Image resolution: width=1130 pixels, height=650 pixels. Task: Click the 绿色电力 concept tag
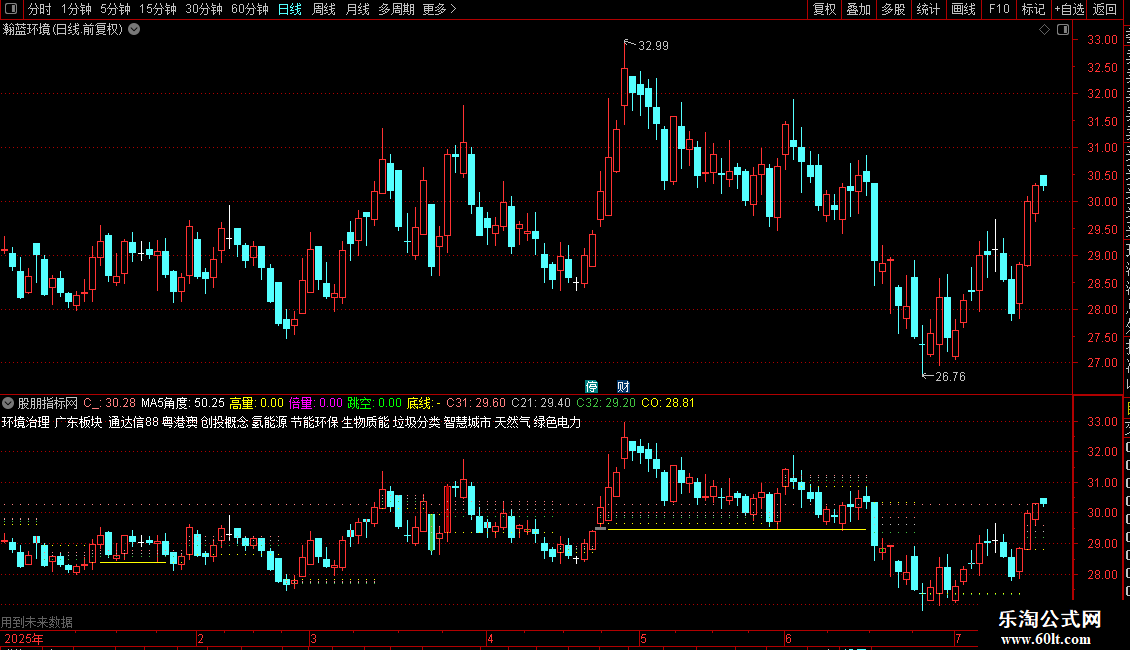click(558, 422)
